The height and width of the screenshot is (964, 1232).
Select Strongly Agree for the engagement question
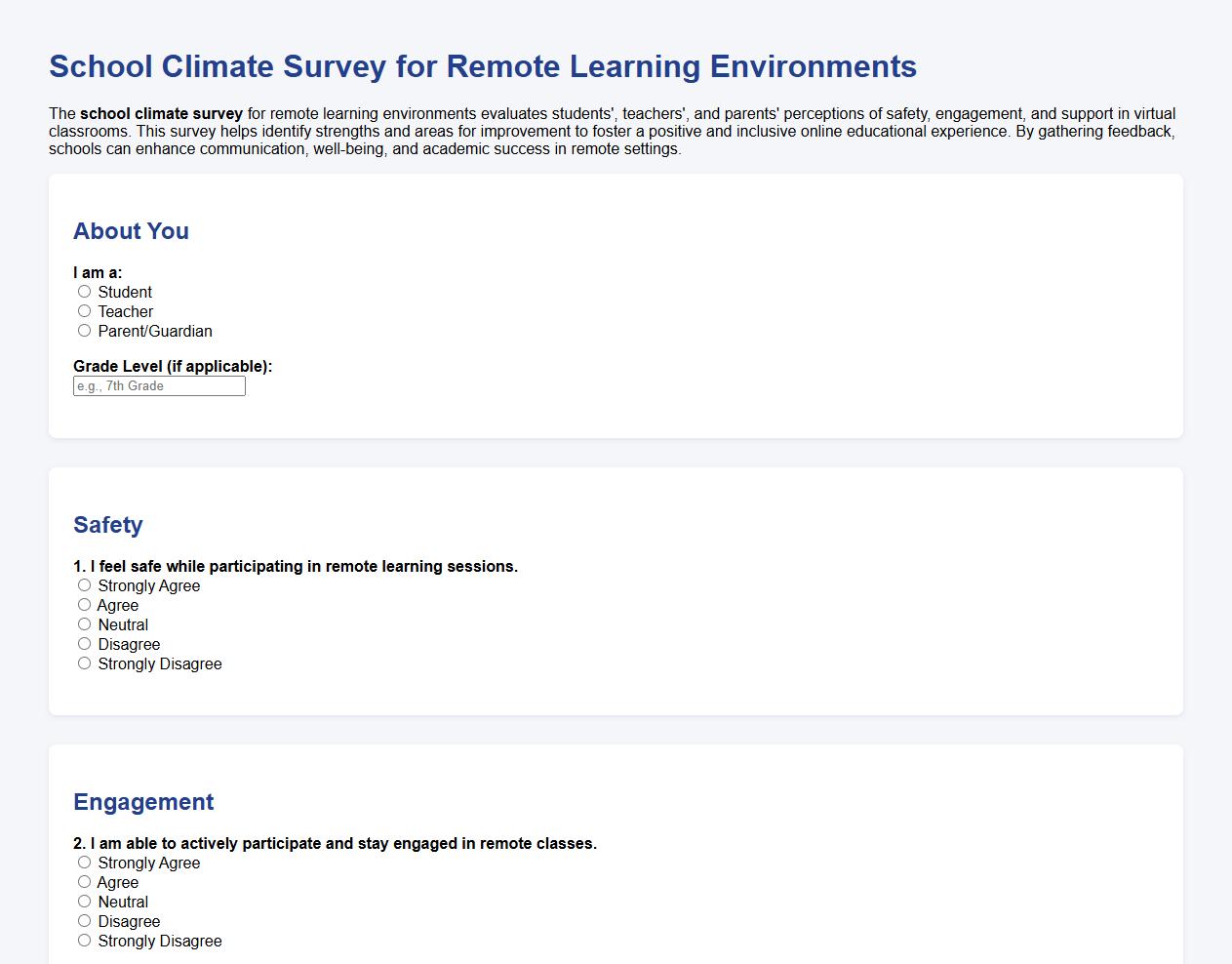point(84,862)
